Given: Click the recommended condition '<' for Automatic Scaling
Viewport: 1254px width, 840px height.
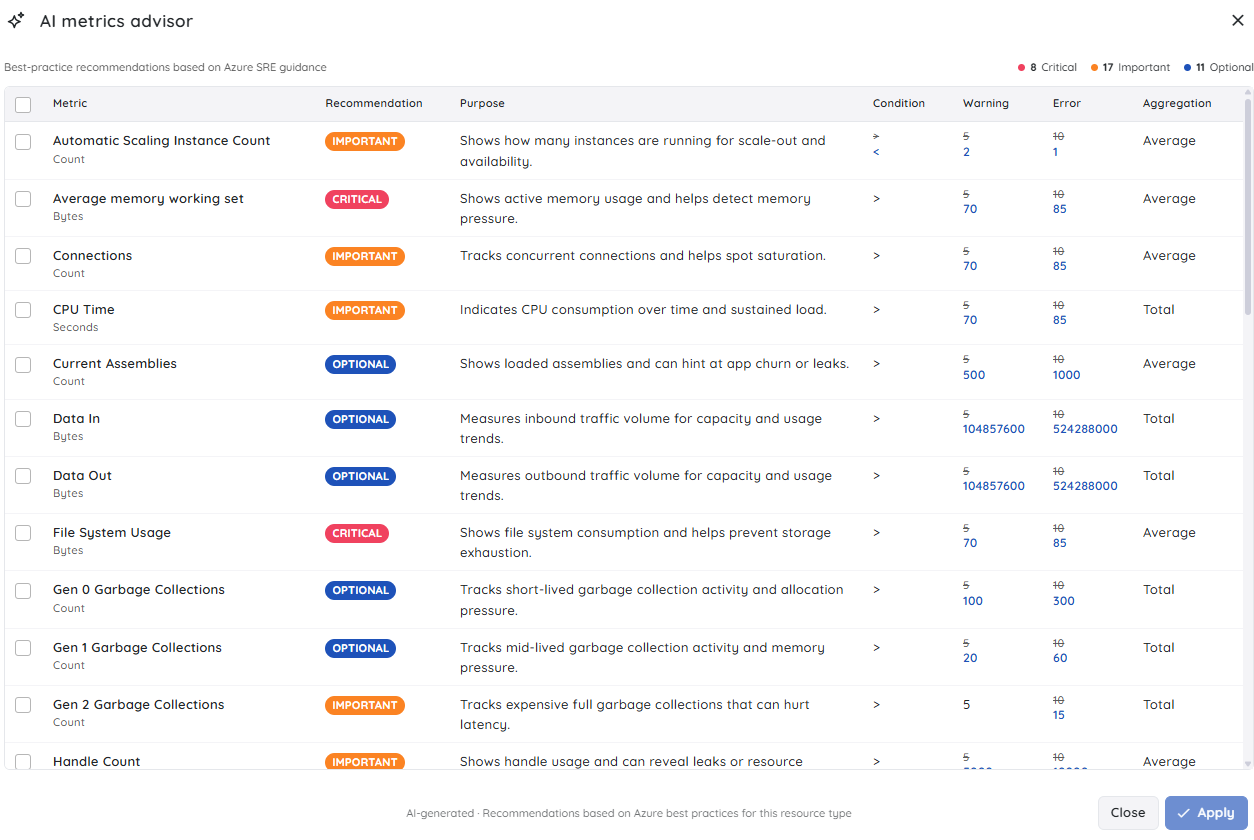Looking at the screenshot, I should (877, 152).
